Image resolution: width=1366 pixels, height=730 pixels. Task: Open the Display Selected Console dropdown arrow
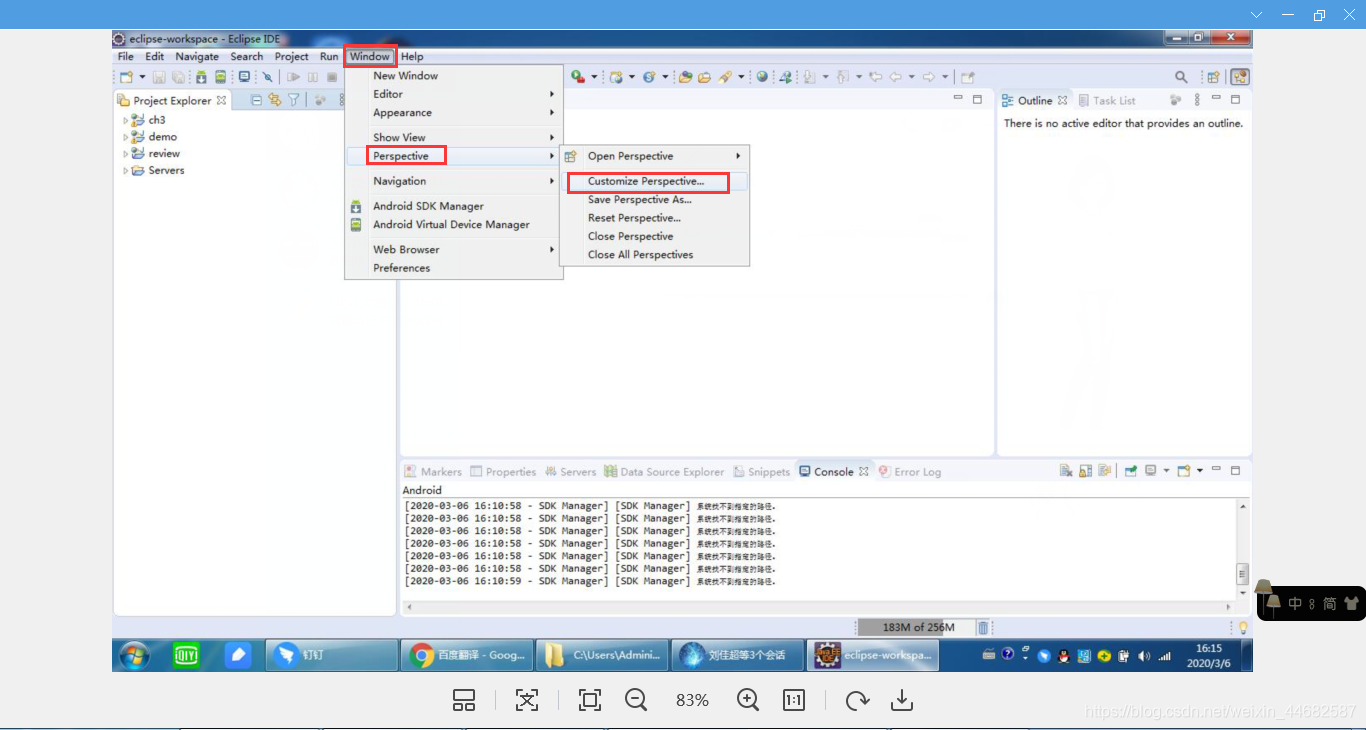(1166, 471)
